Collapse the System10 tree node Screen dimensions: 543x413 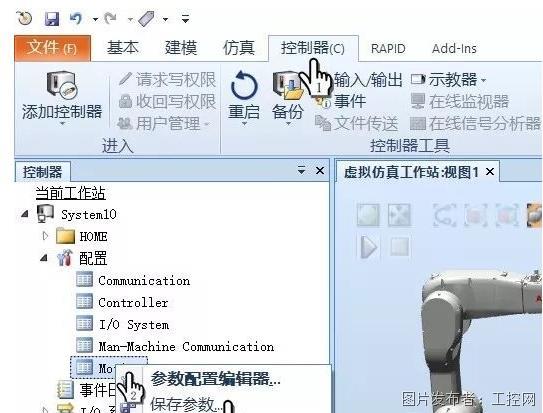click(25, 214)
